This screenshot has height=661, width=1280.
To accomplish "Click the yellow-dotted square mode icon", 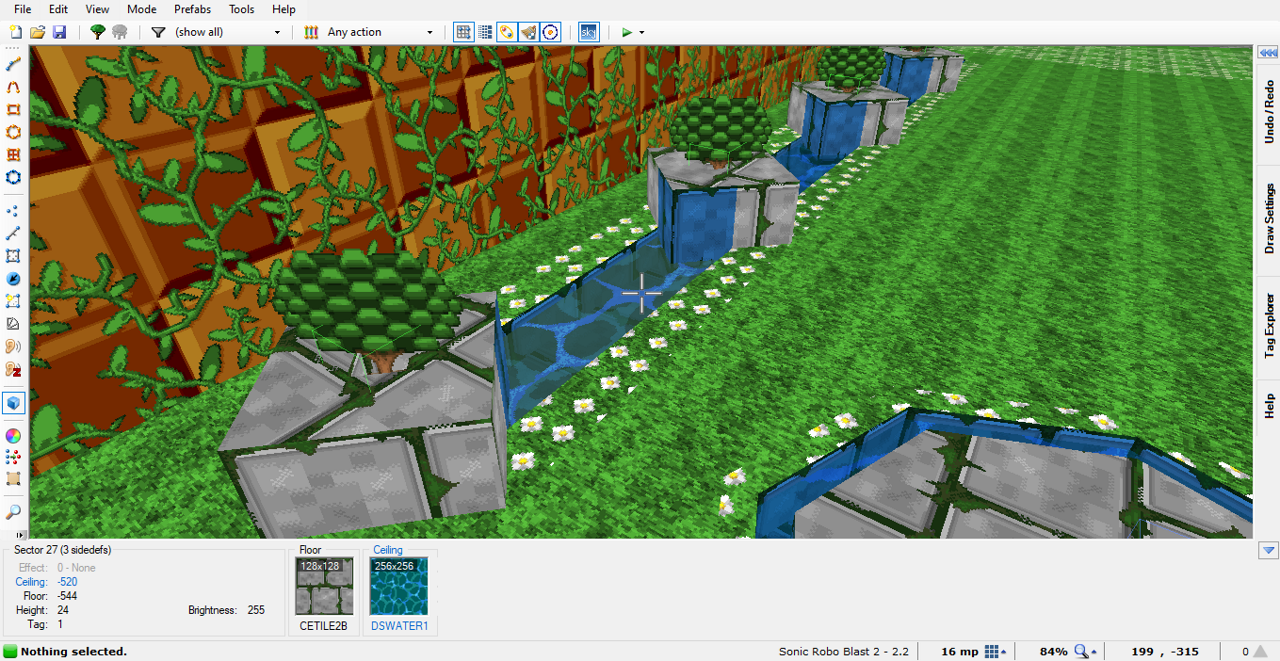I will (x=13, y=301).
